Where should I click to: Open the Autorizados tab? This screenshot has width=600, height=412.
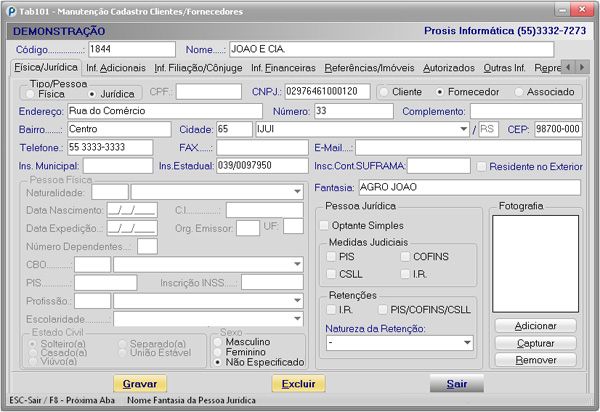pyautogui.click(x=449, y=68)
